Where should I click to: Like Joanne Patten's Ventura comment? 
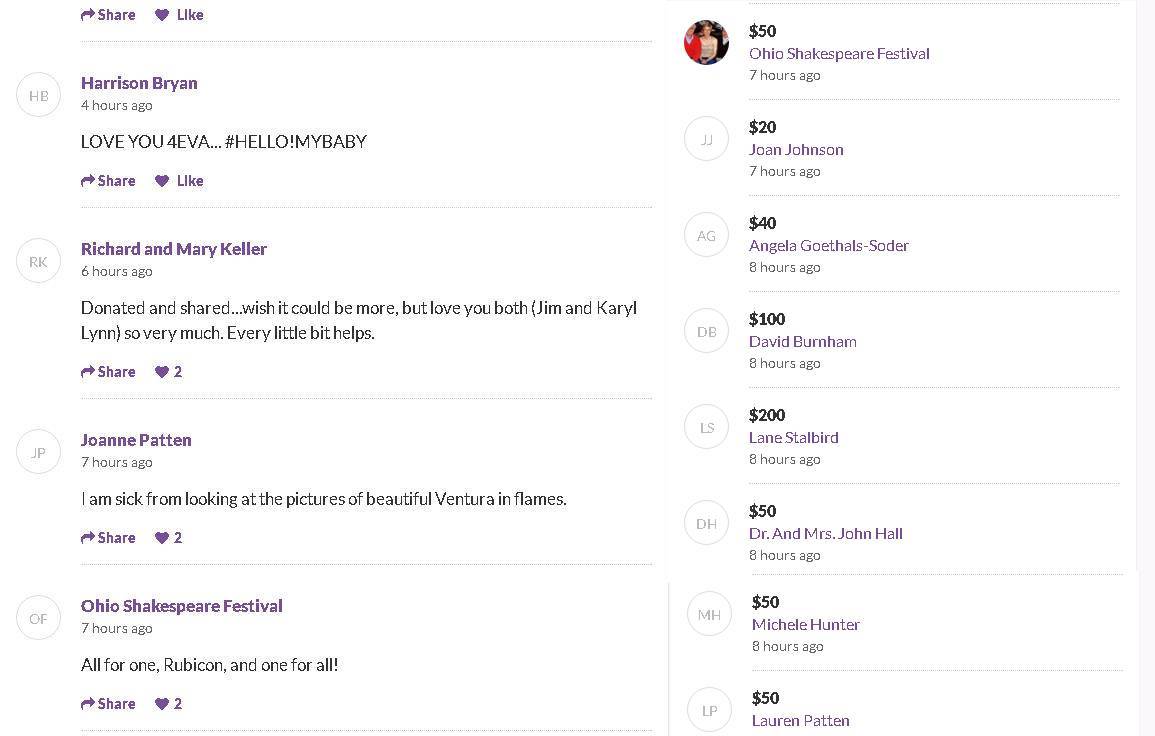tap(168, 538)
